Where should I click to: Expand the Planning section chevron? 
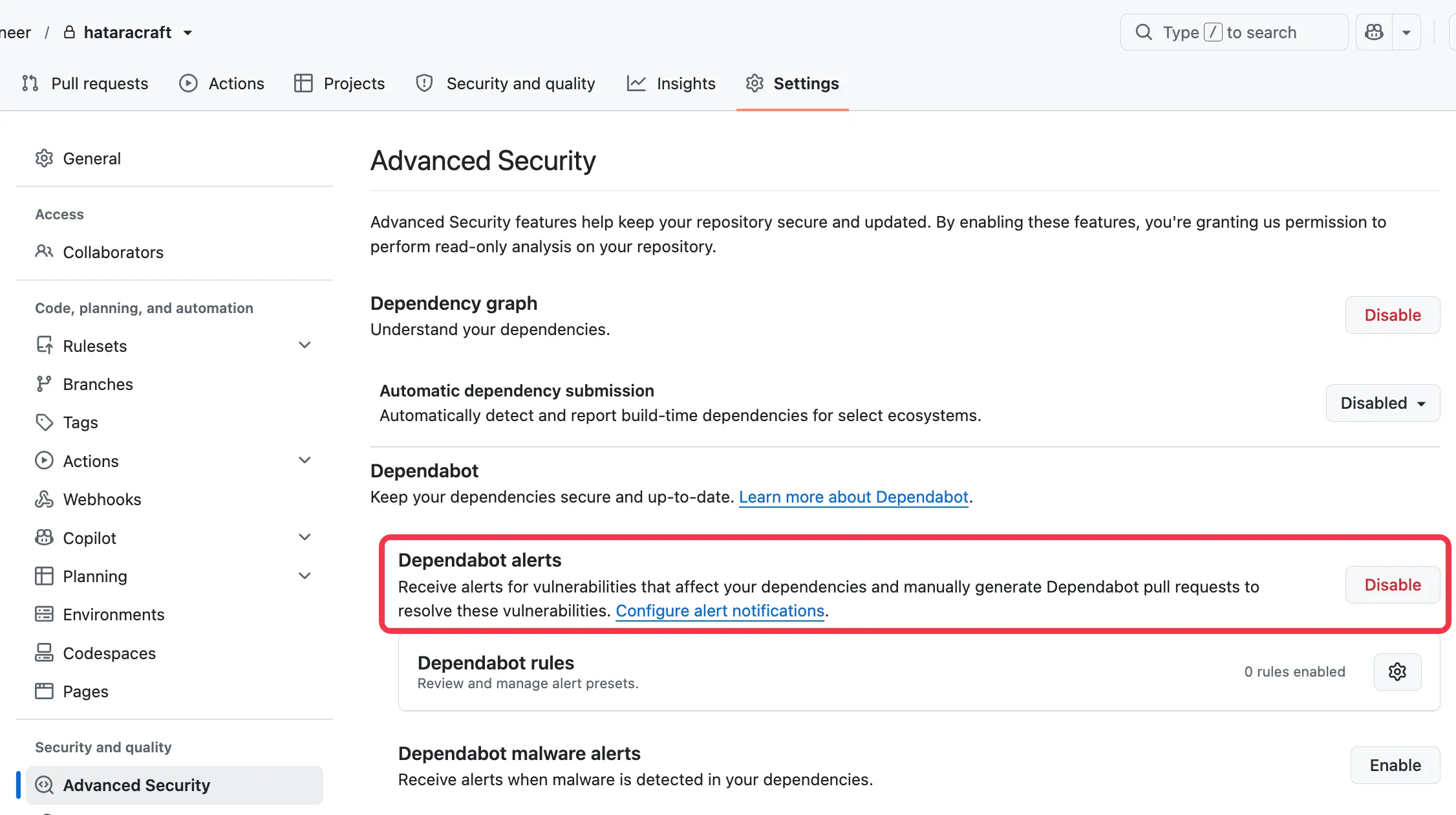(305, 576)
